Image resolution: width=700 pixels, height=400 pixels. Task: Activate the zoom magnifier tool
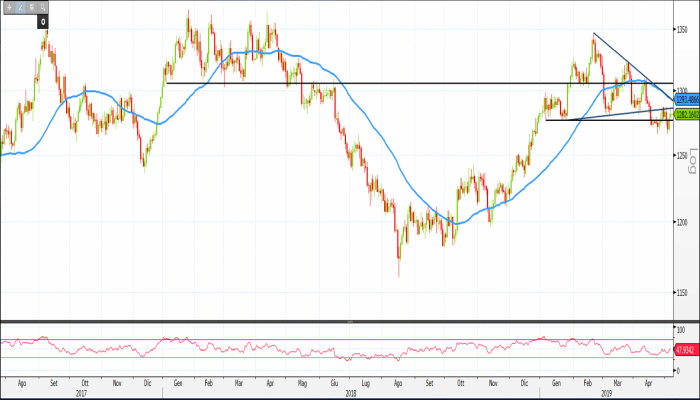coord(44,7)
